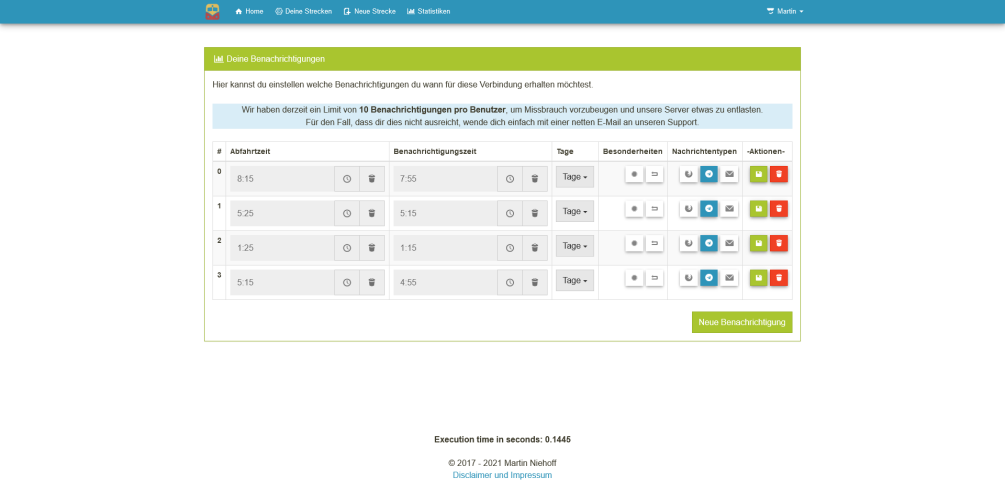Image resolution: width=1005 pixels, height=500 pixels.
Task: Save notification in row 0
Action: [758, 175]
